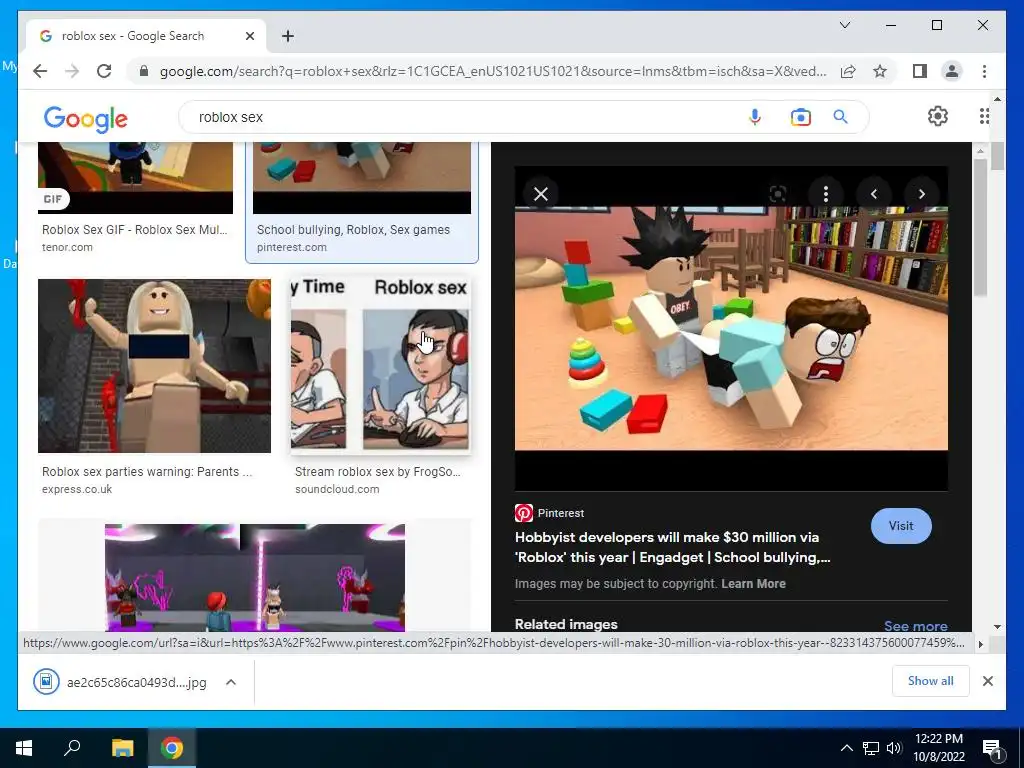Show the next image in preview
Screen dimensions: 1024x768
point(921,194)
